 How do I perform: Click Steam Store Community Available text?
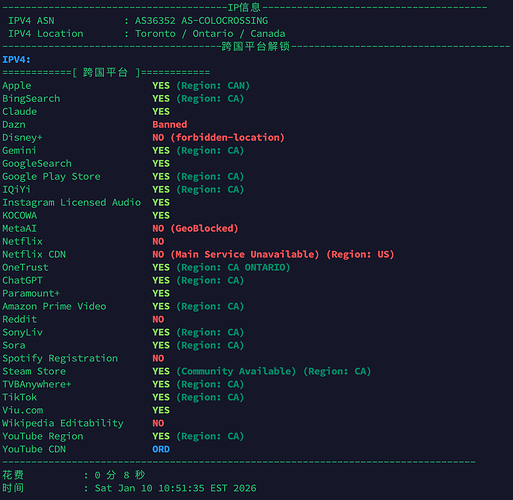[x=236, y=372]
